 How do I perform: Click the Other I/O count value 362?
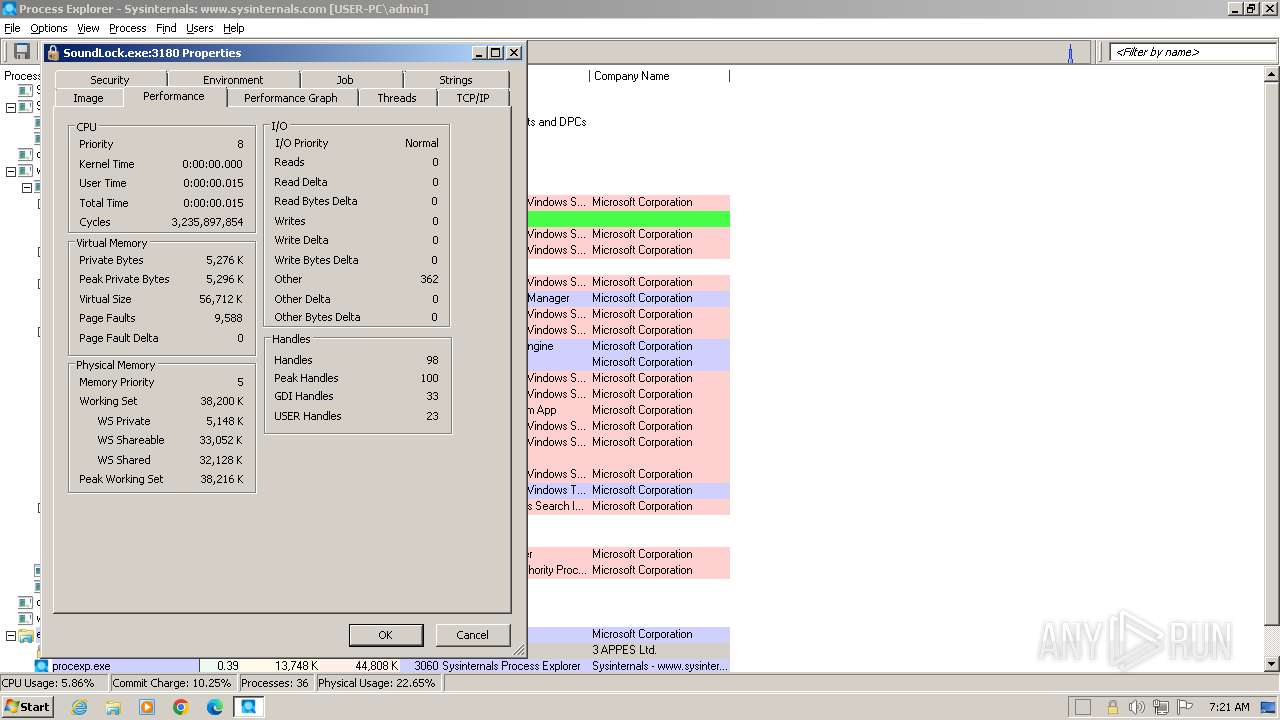pos(429,279)
